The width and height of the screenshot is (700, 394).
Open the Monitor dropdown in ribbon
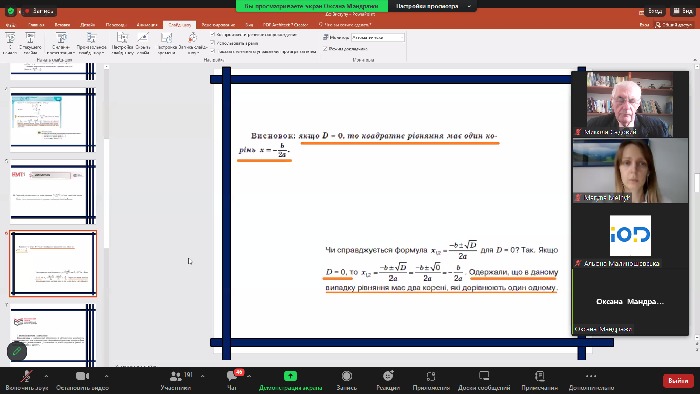point(378,37)
